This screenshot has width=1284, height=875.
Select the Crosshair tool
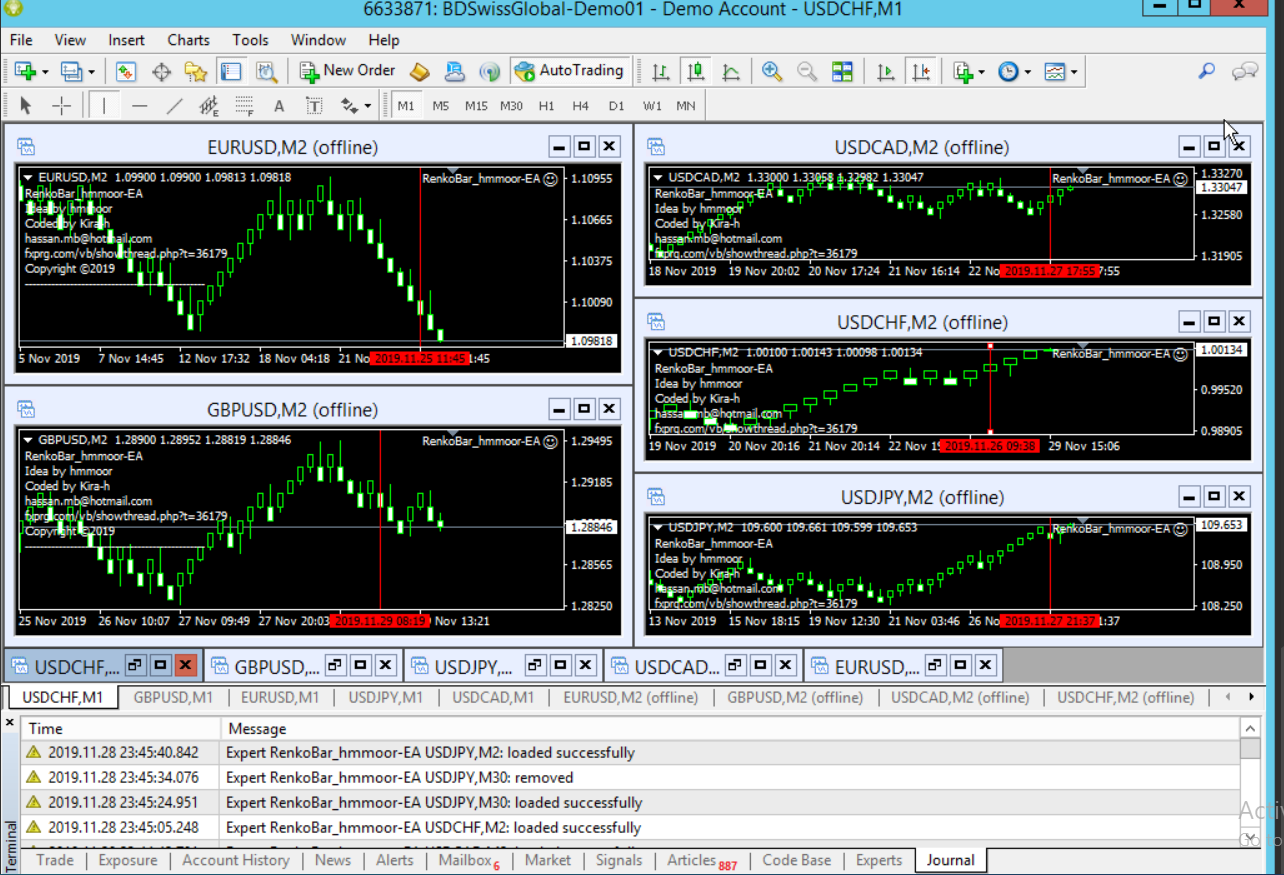(61, 105)
